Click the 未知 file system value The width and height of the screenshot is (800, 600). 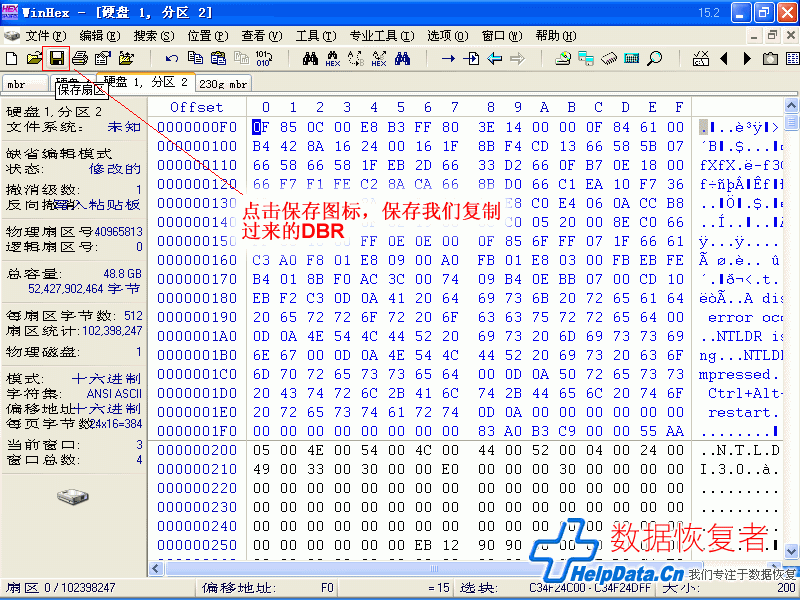(124, 127)
